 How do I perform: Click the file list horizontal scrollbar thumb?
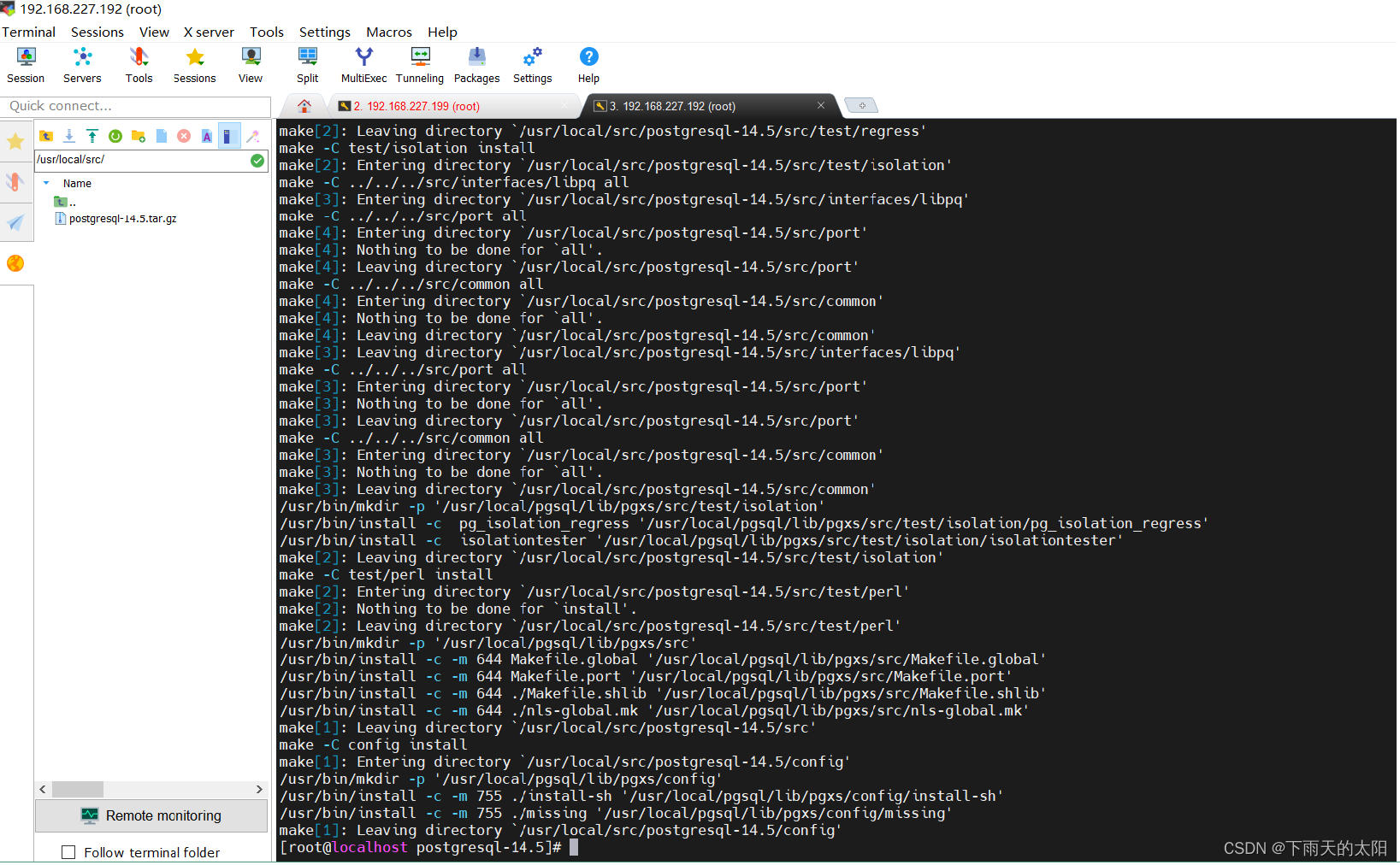78,789
